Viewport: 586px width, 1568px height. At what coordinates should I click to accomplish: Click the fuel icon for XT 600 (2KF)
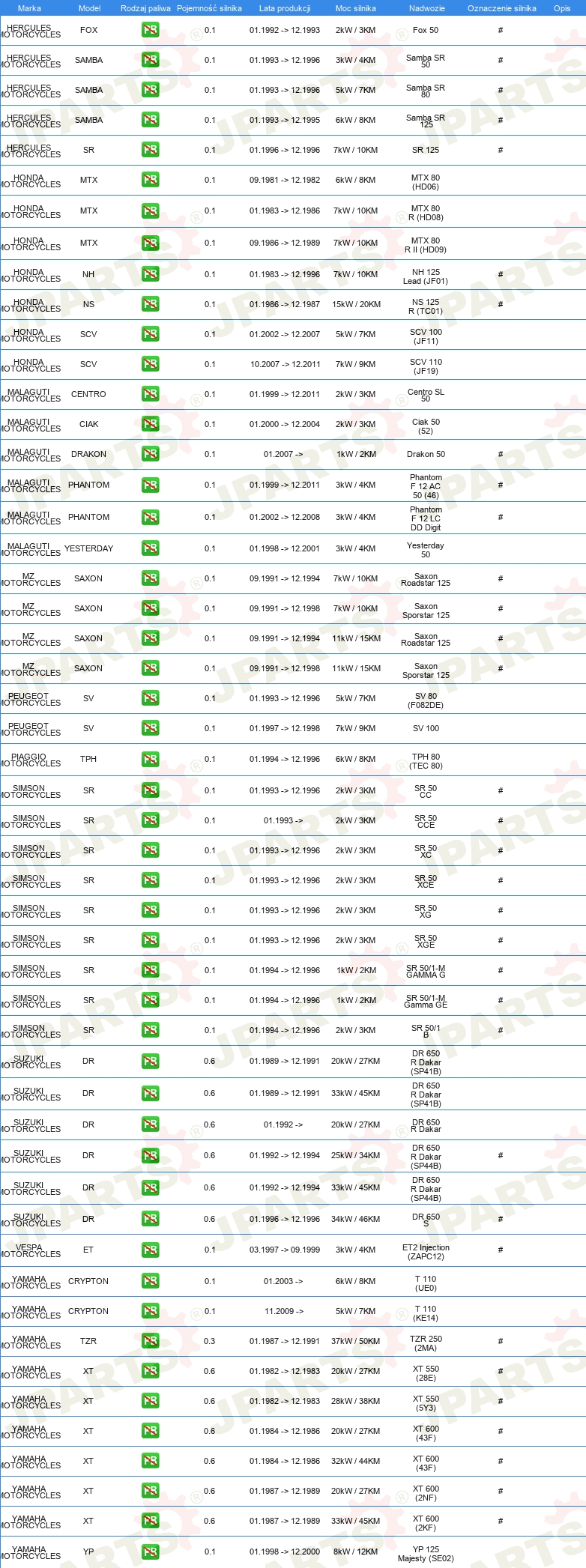(150, 1521)
